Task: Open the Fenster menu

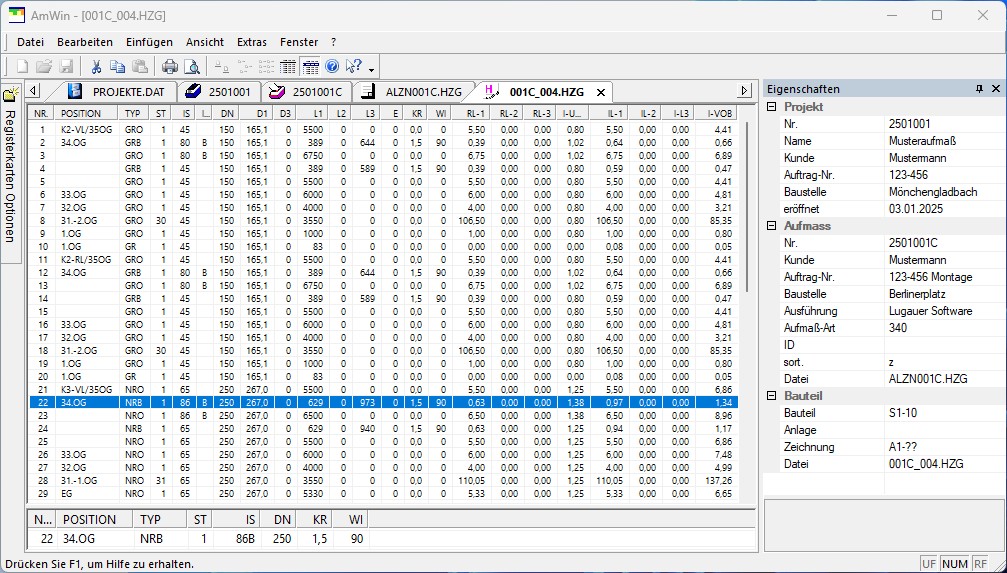Action: tap(299, 42)
